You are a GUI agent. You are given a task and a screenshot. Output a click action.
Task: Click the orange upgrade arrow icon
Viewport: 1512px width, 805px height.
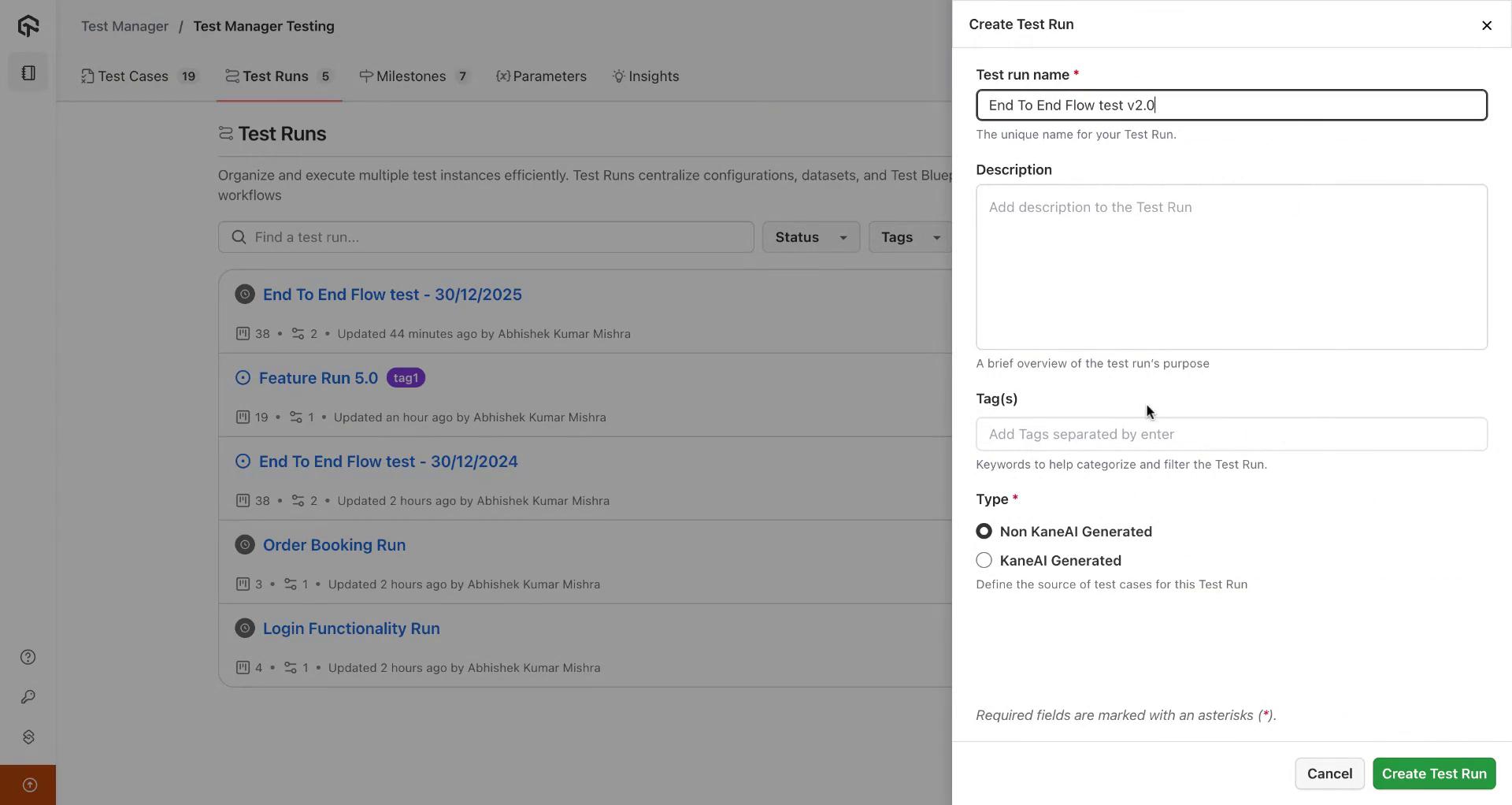pos(29,785)
